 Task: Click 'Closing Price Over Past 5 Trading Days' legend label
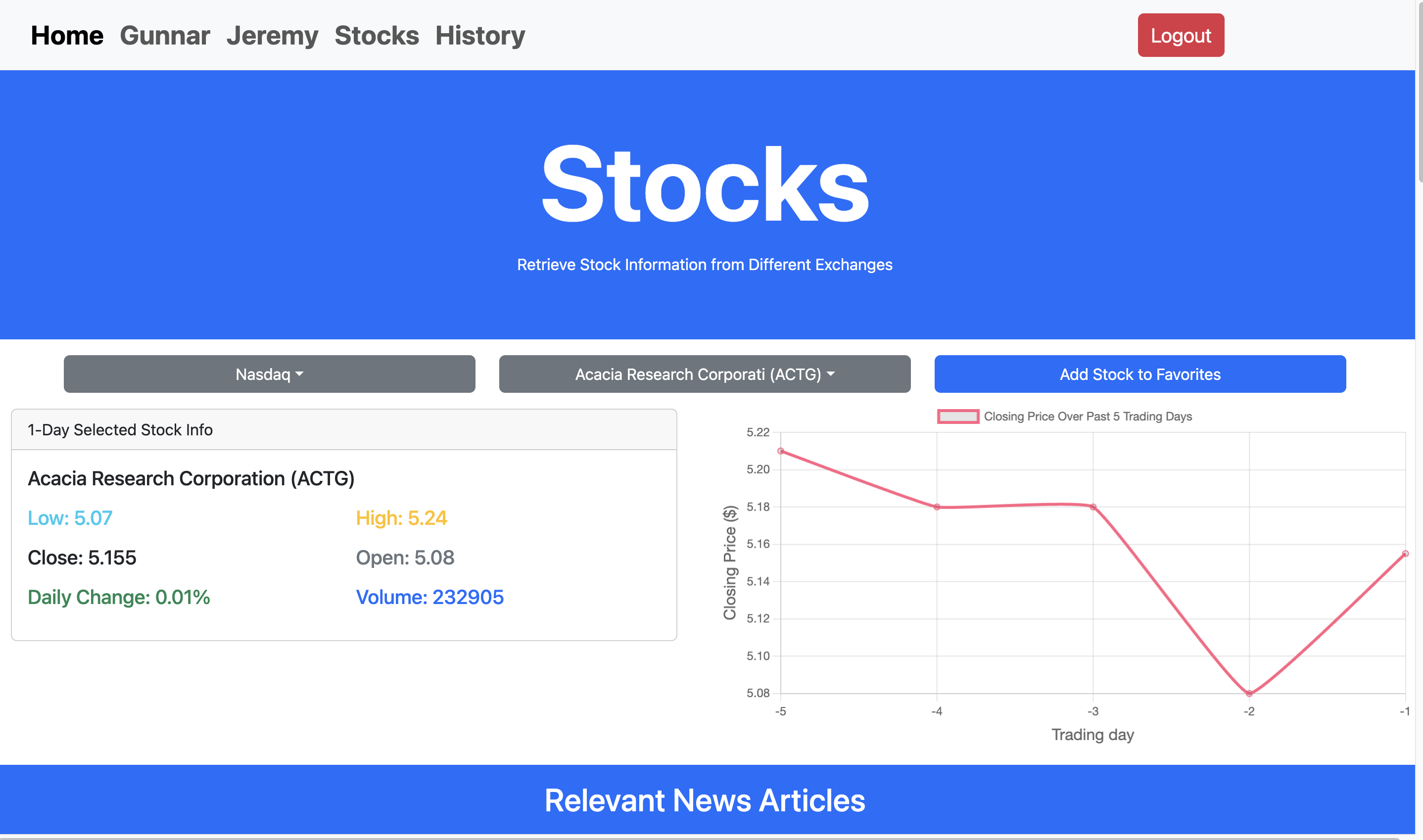(x=1088, y=417)
